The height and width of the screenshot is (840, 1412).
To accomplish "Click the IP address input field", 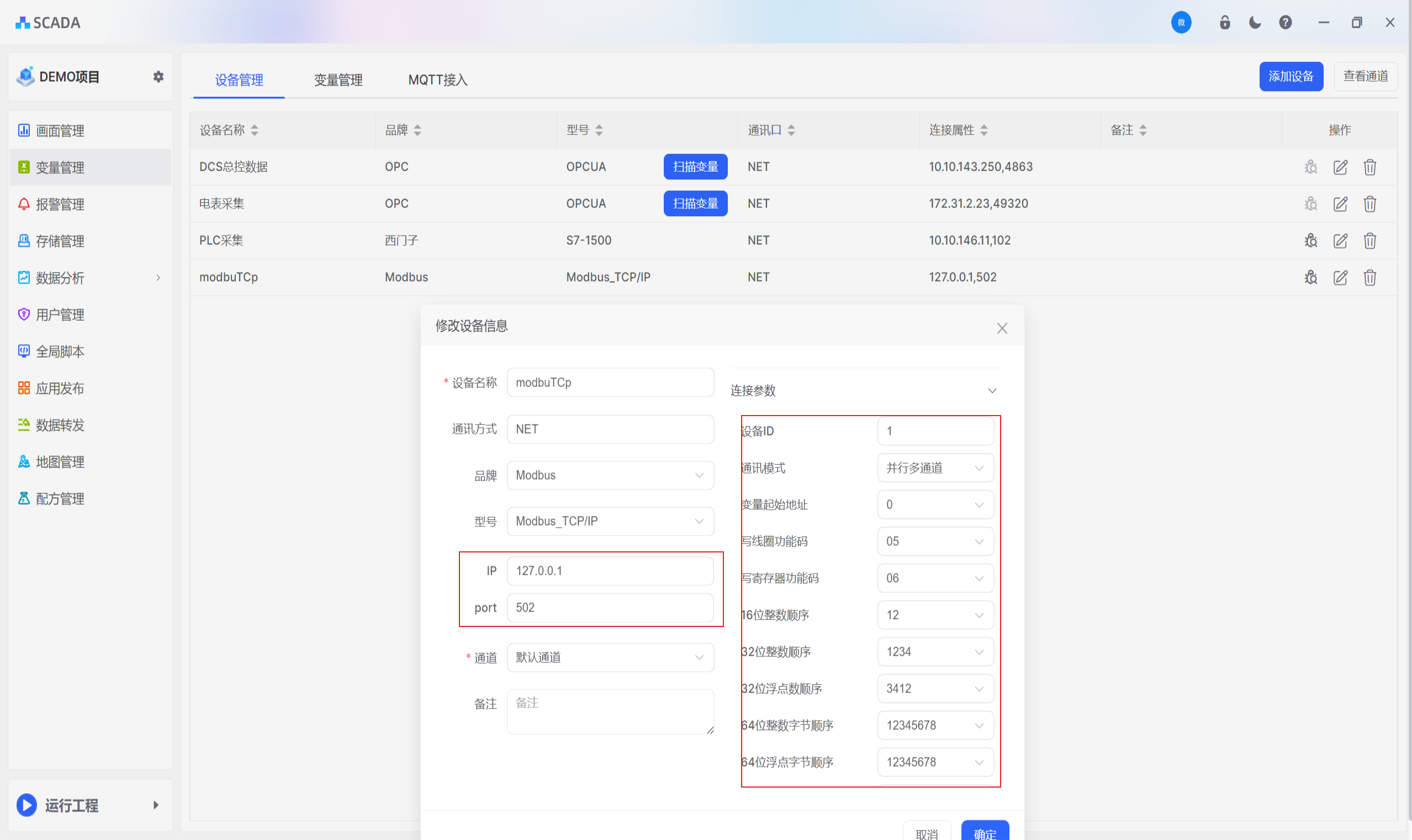I will pyautogui.click(x=610, y=571).
